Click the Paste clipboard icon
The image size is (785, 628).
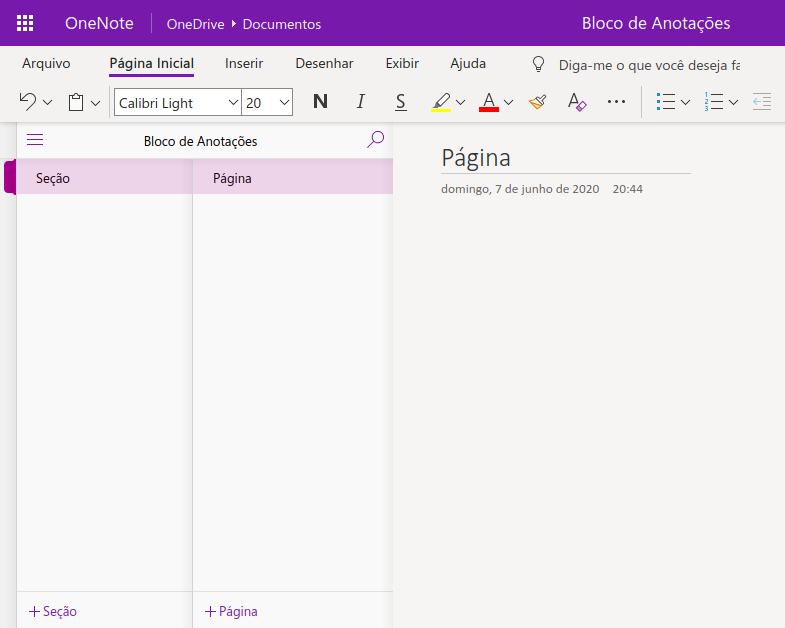pyautogui.click(x=76, y=102)
